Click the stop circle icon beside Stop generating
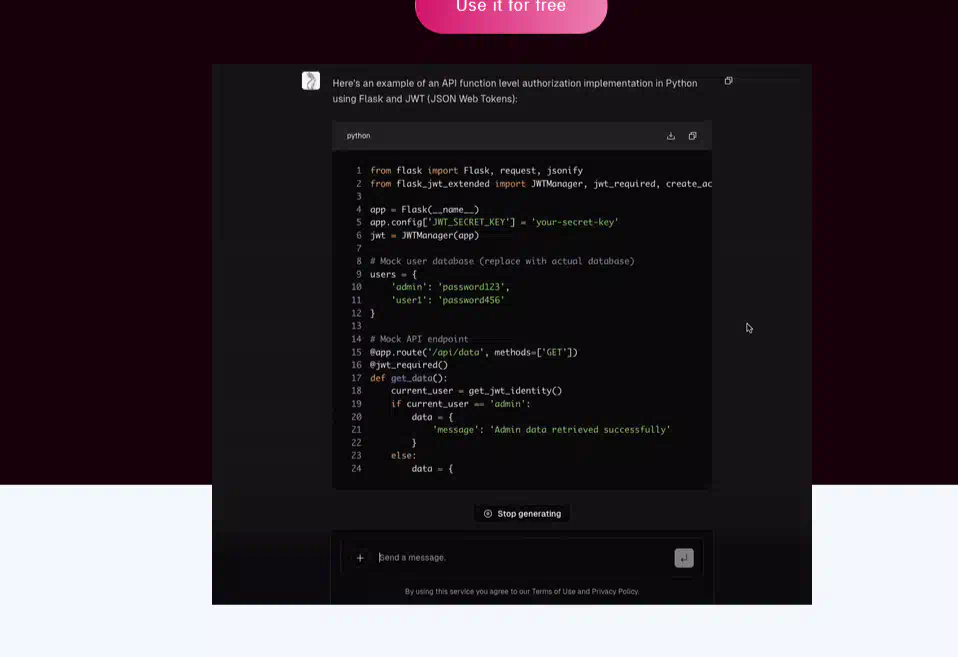 (488, 514)
